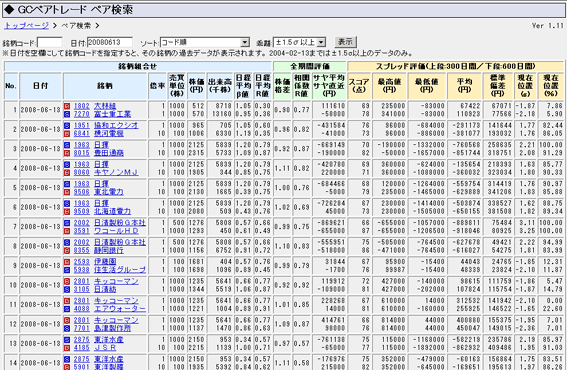
Task: Click the red marker icon beside code 5901
Action: coord(67,367)
